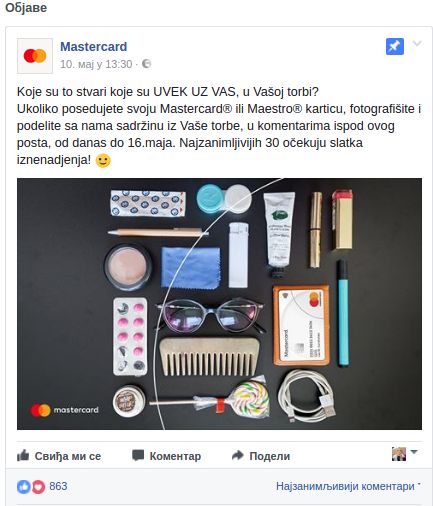
Task: Open the acting-as profile dropdown arrow
Action: point(414,452)
